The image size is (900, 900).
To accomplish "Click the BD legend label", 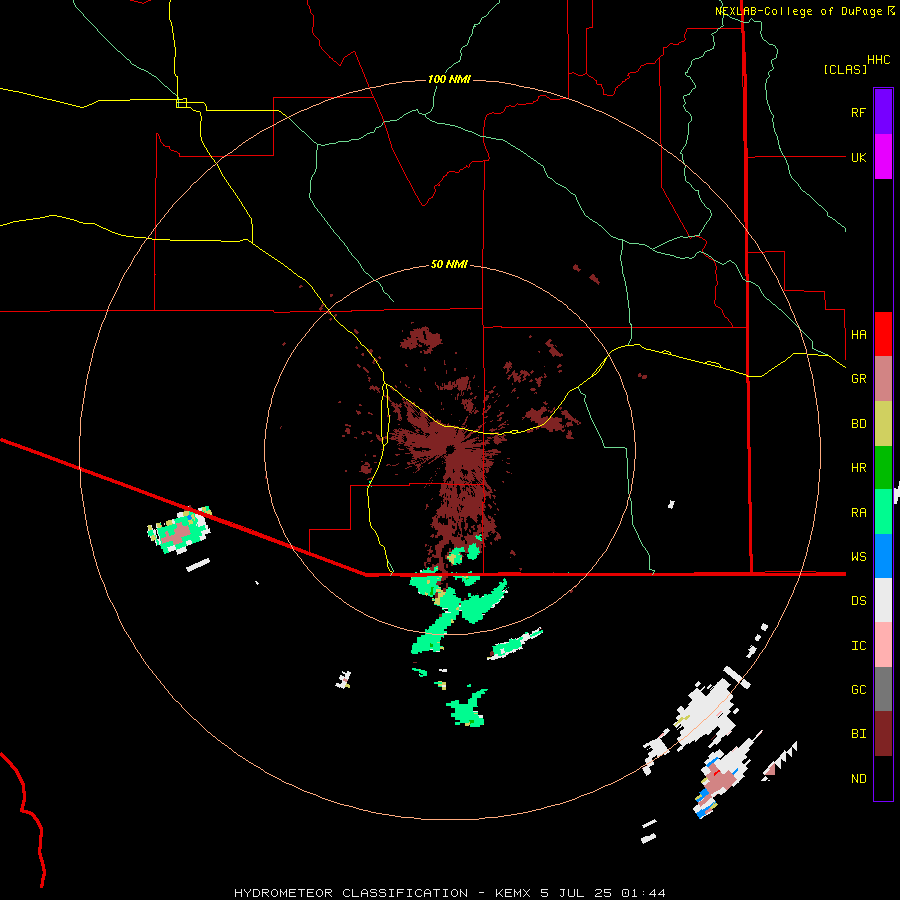I will click(858, 424).
